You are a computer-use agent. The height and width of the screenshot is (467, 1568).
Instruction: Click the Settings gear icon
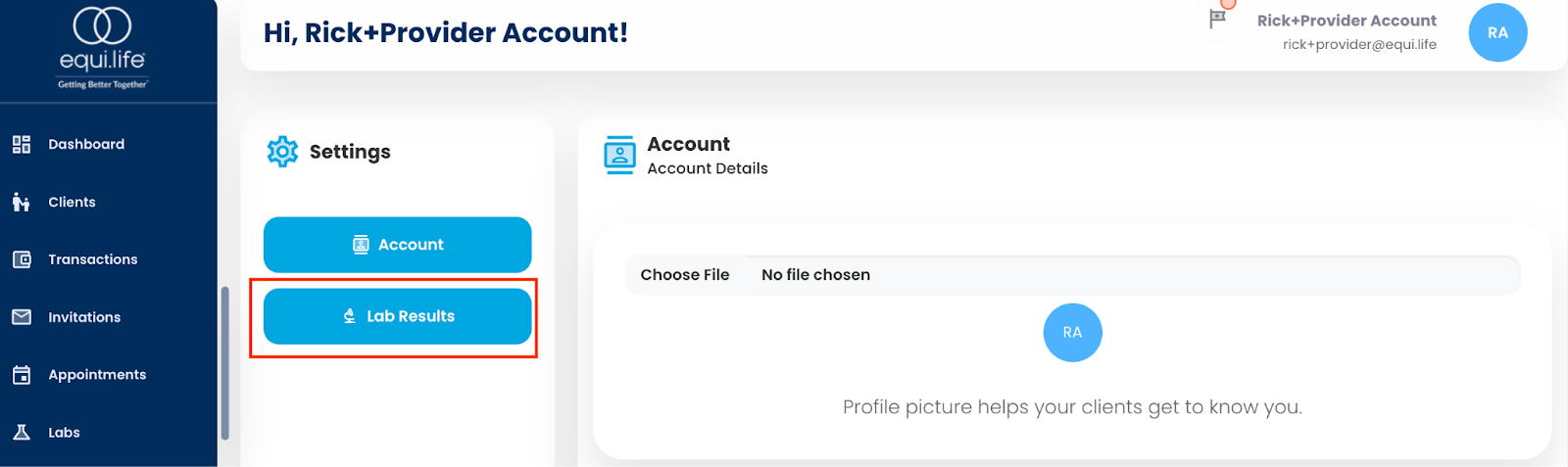[282, 152]
